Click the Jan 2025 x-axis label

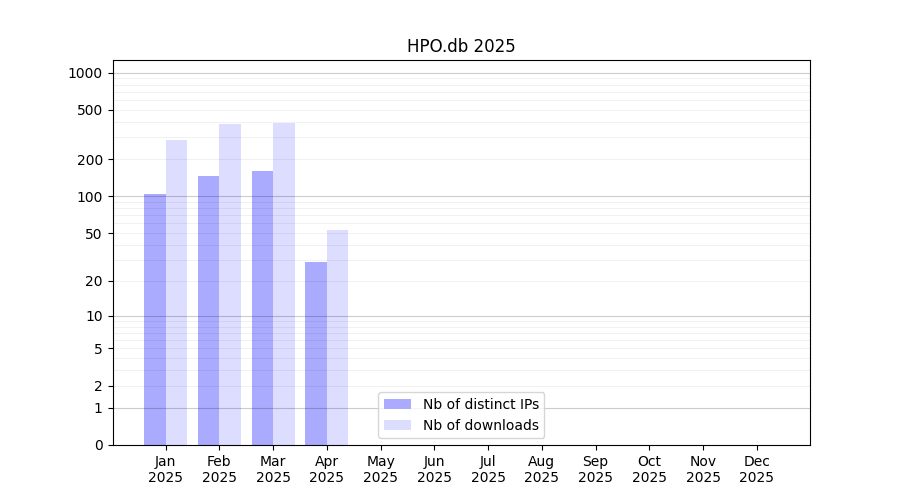tap(166, 469)
